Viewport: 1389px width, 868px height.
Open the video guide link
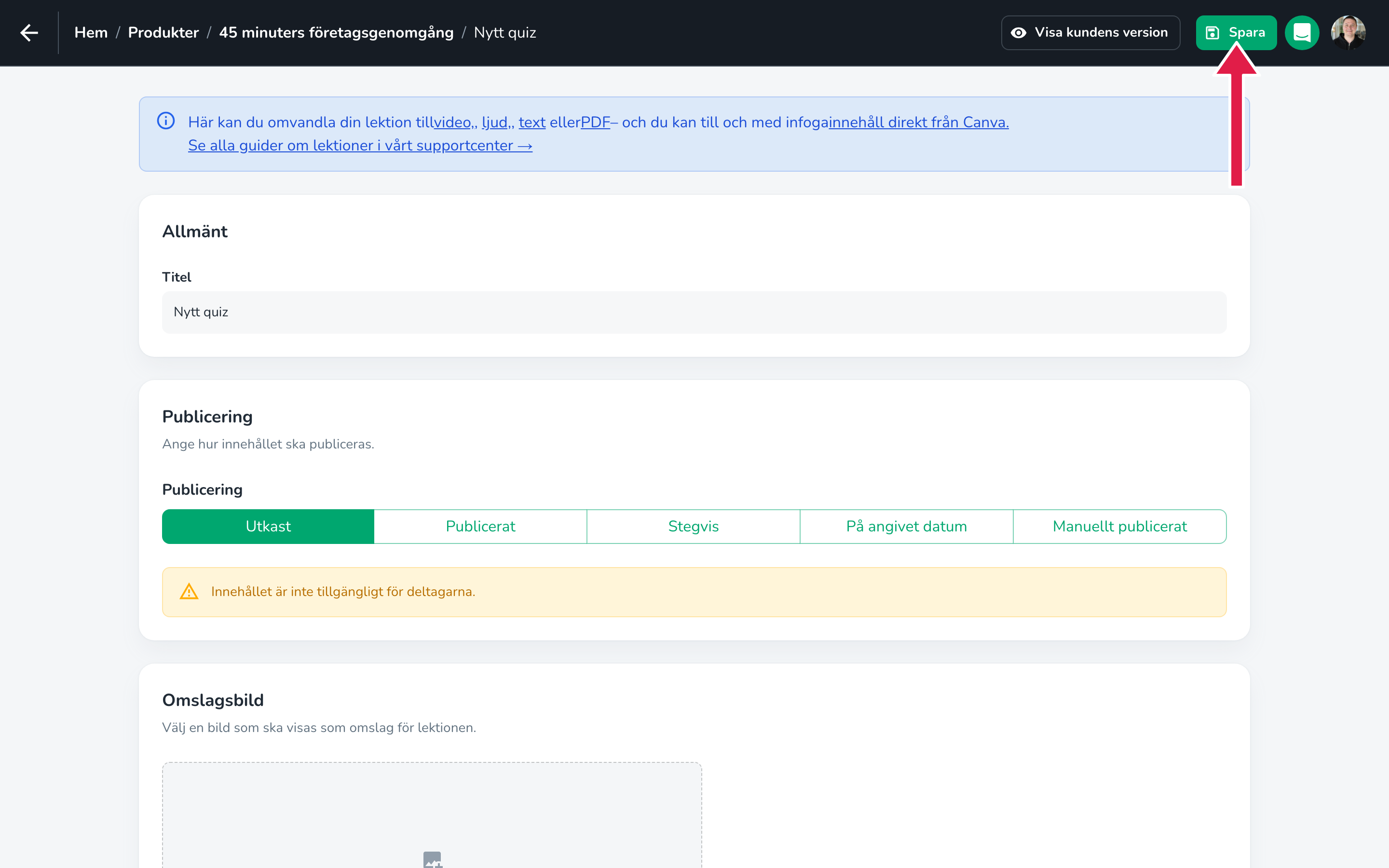[x=453, y=122]
